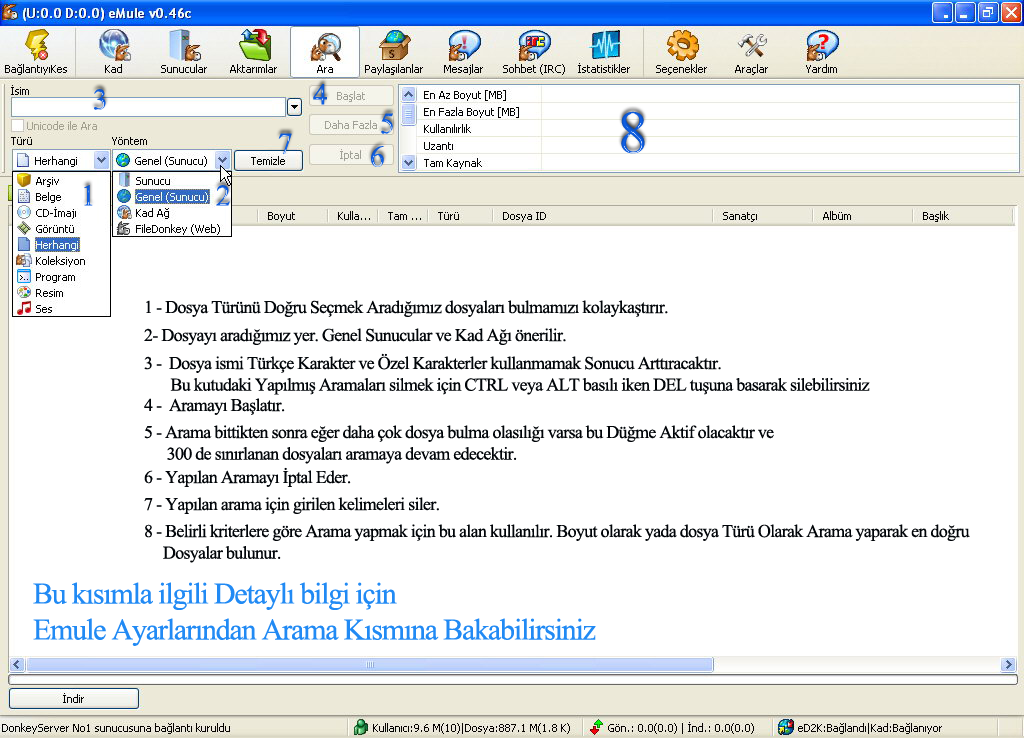Choose Program in file type list

(61, 277)
